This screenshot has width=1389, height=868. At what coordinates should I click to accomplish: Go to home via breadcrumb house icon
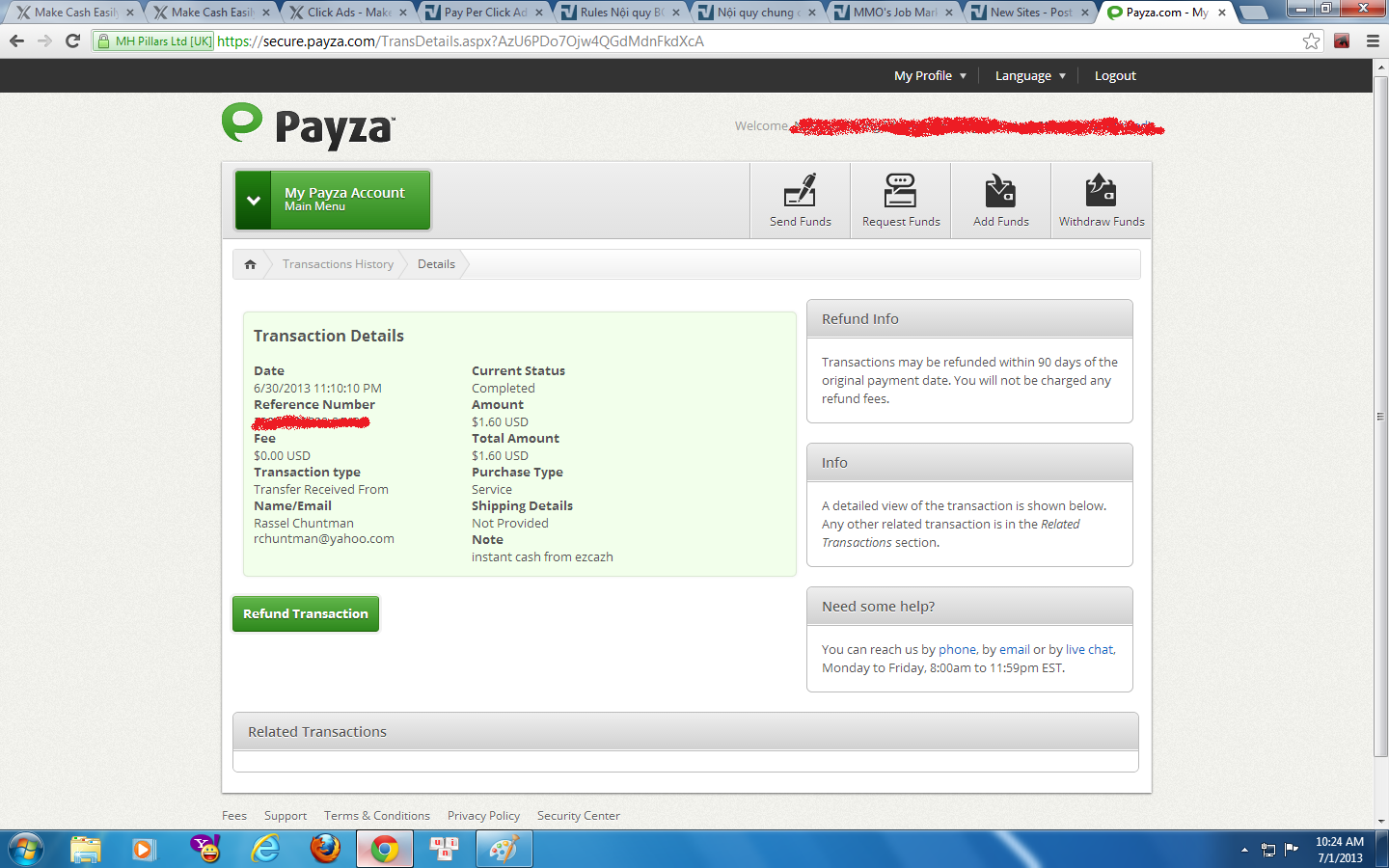tap(250, 264)
